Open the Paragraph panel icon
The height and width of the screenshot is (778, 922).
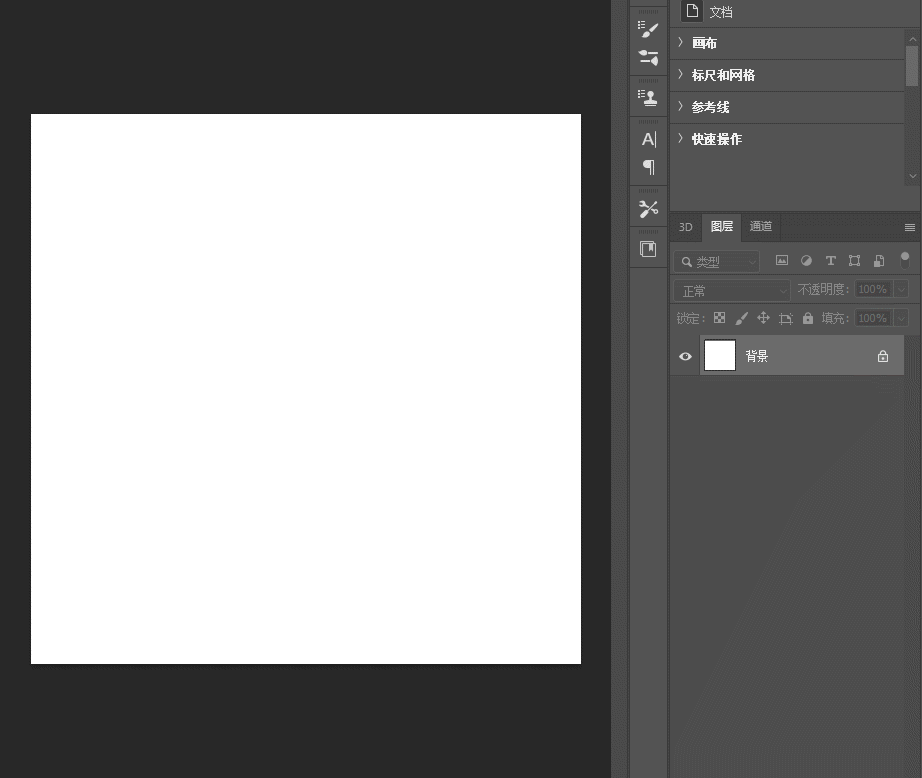point(649,168)
